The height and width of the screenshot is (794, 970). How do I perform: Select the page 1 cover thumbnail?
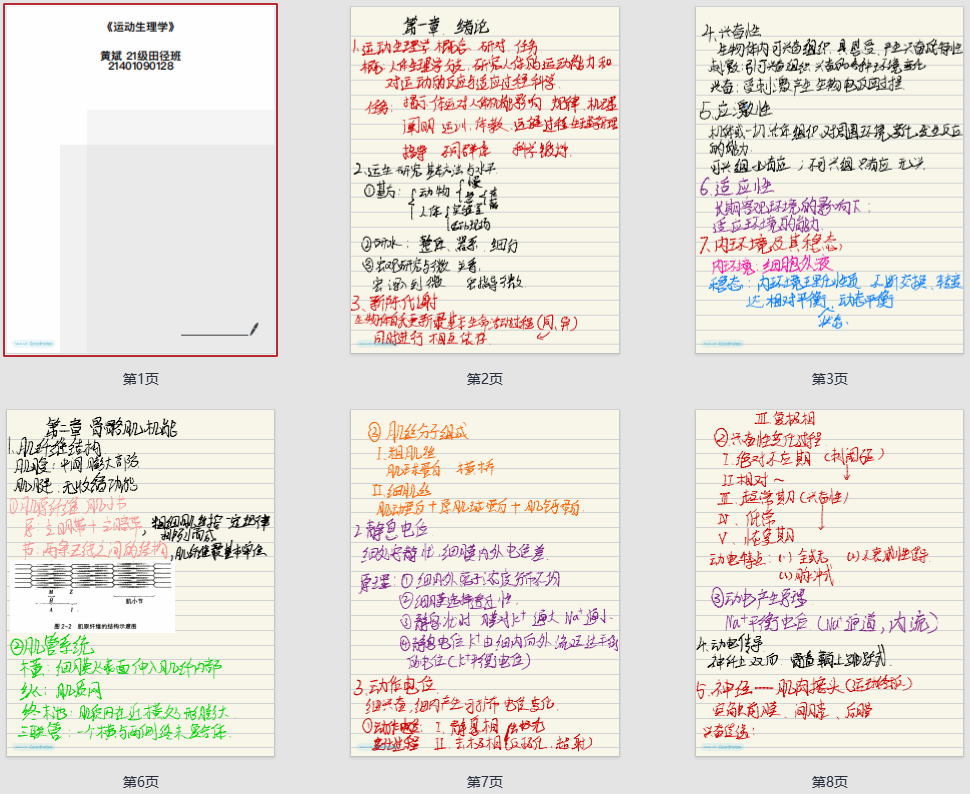[140, 180]
